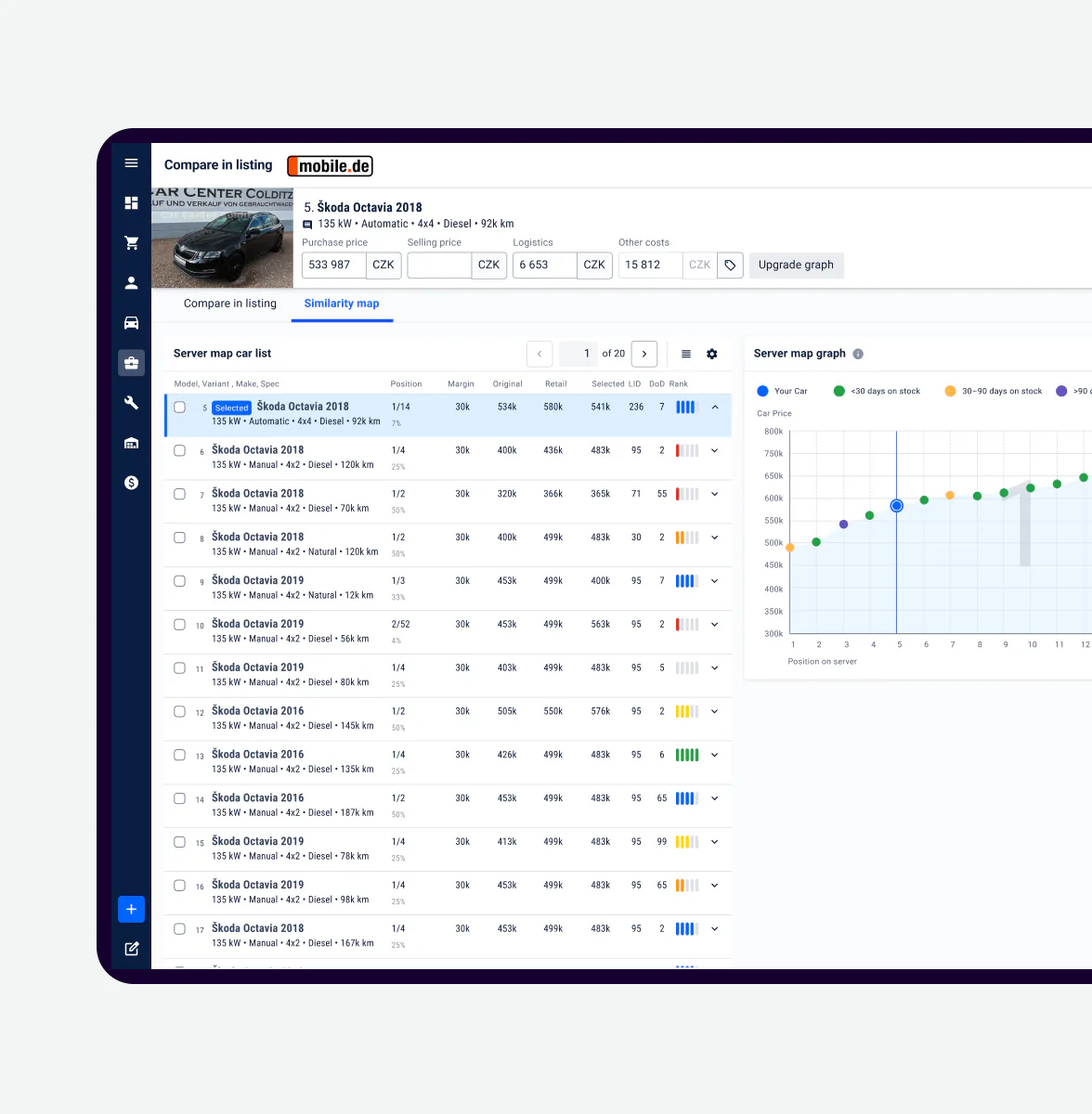Tick the checkbox for row 8 Škoda Octavia 2018
The width and height of the screenshot is (1092, 1114).
click(x=180, y=538)
